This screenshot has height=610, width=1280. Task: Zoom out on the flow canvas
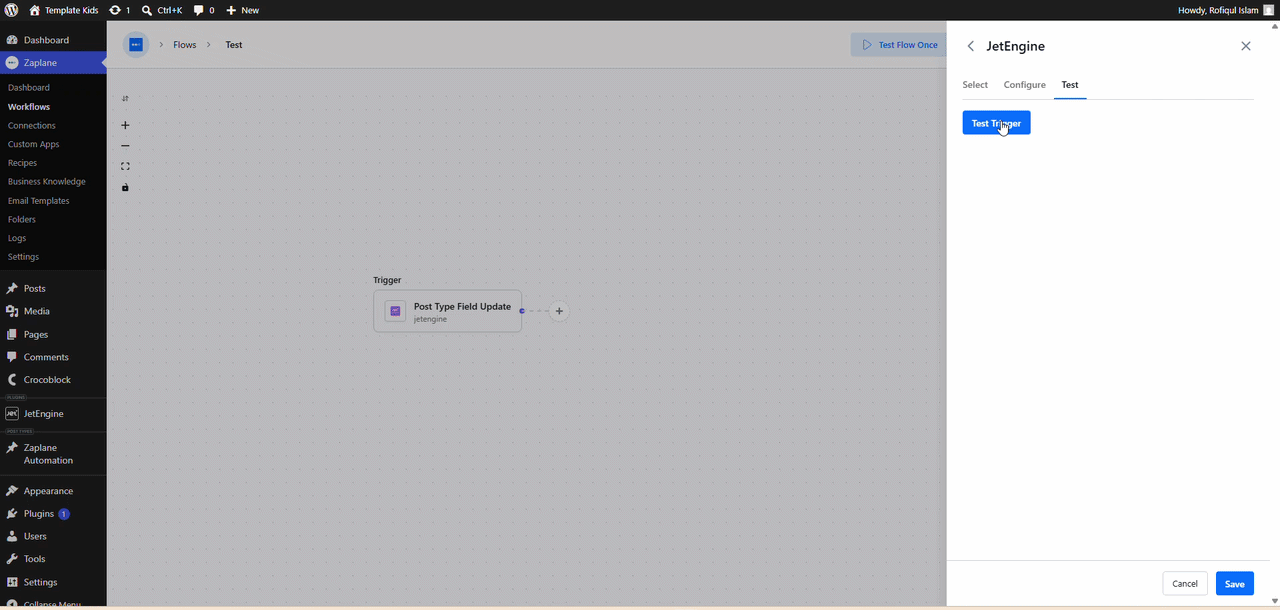coord(125,146)
